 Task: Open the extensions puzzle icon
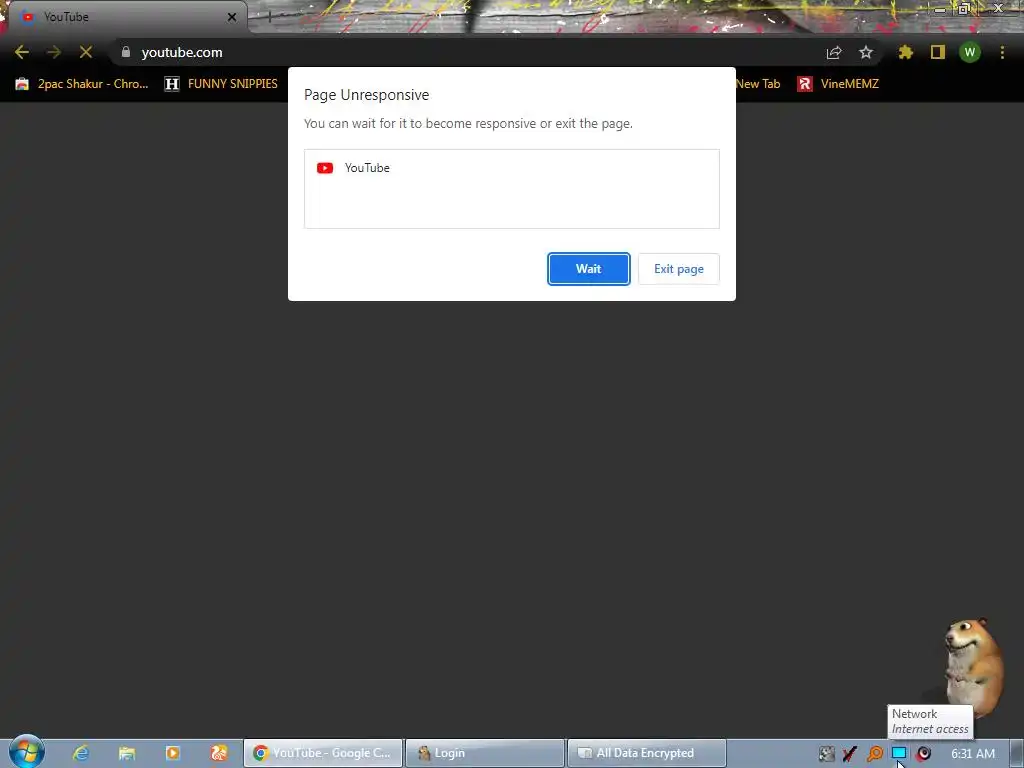click(x=905, y=52)
